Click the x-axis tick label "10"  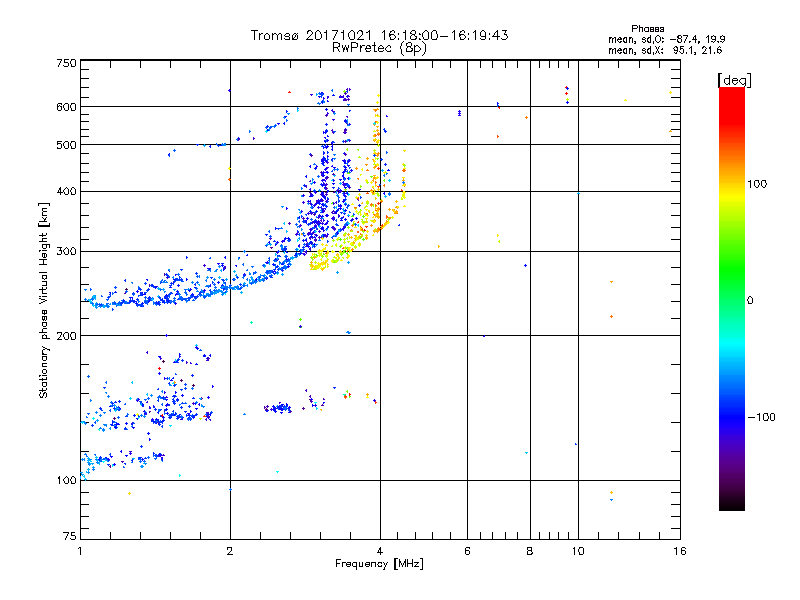[578, 551]
